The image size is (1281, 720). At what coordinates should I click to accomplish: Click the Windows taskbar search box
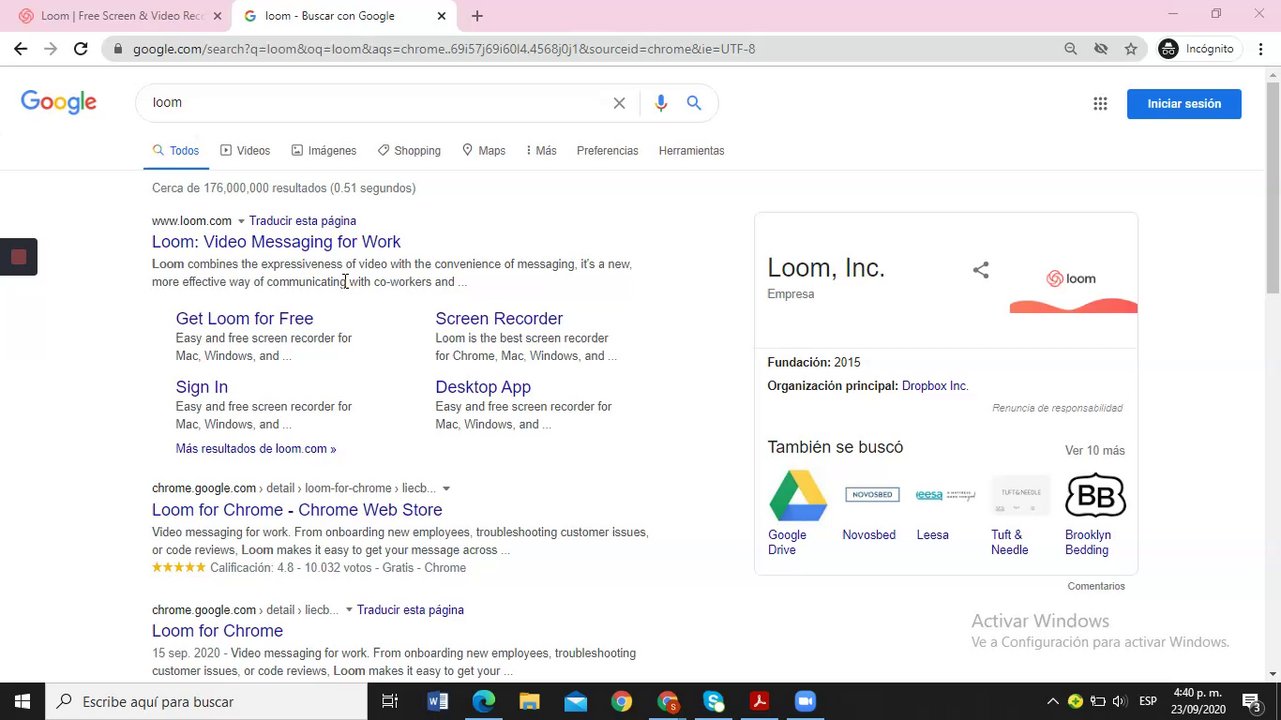207,702
